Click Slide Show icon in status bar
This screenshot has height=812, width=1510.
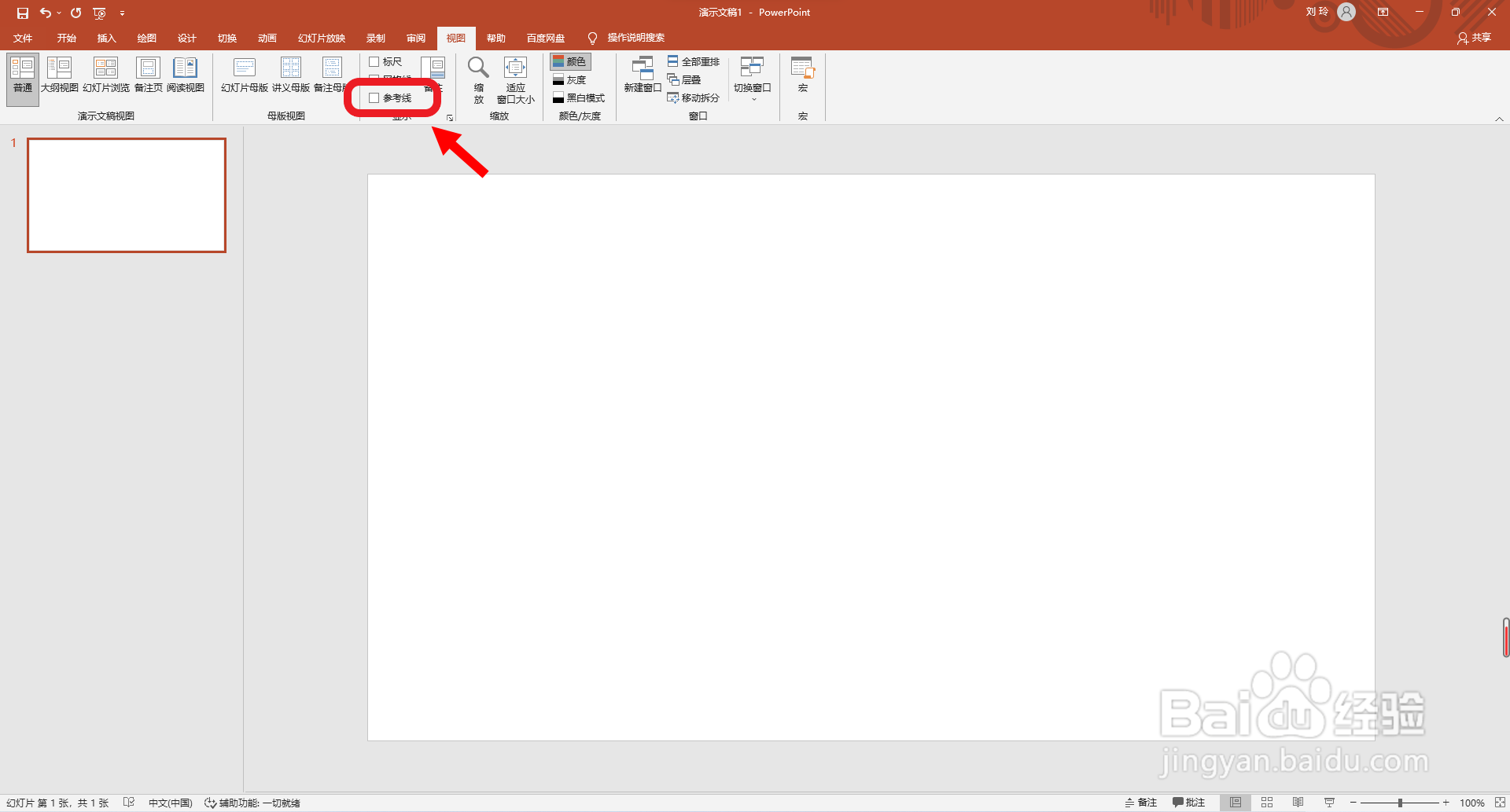click(x=1329, y=803)
